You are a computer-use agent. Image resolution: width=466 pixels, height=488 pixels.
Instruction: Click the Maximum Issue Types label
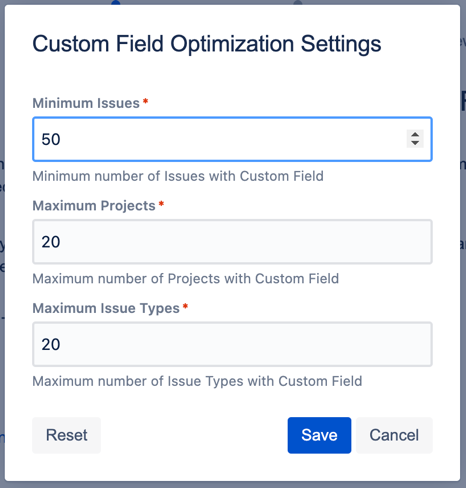[106, 309]
